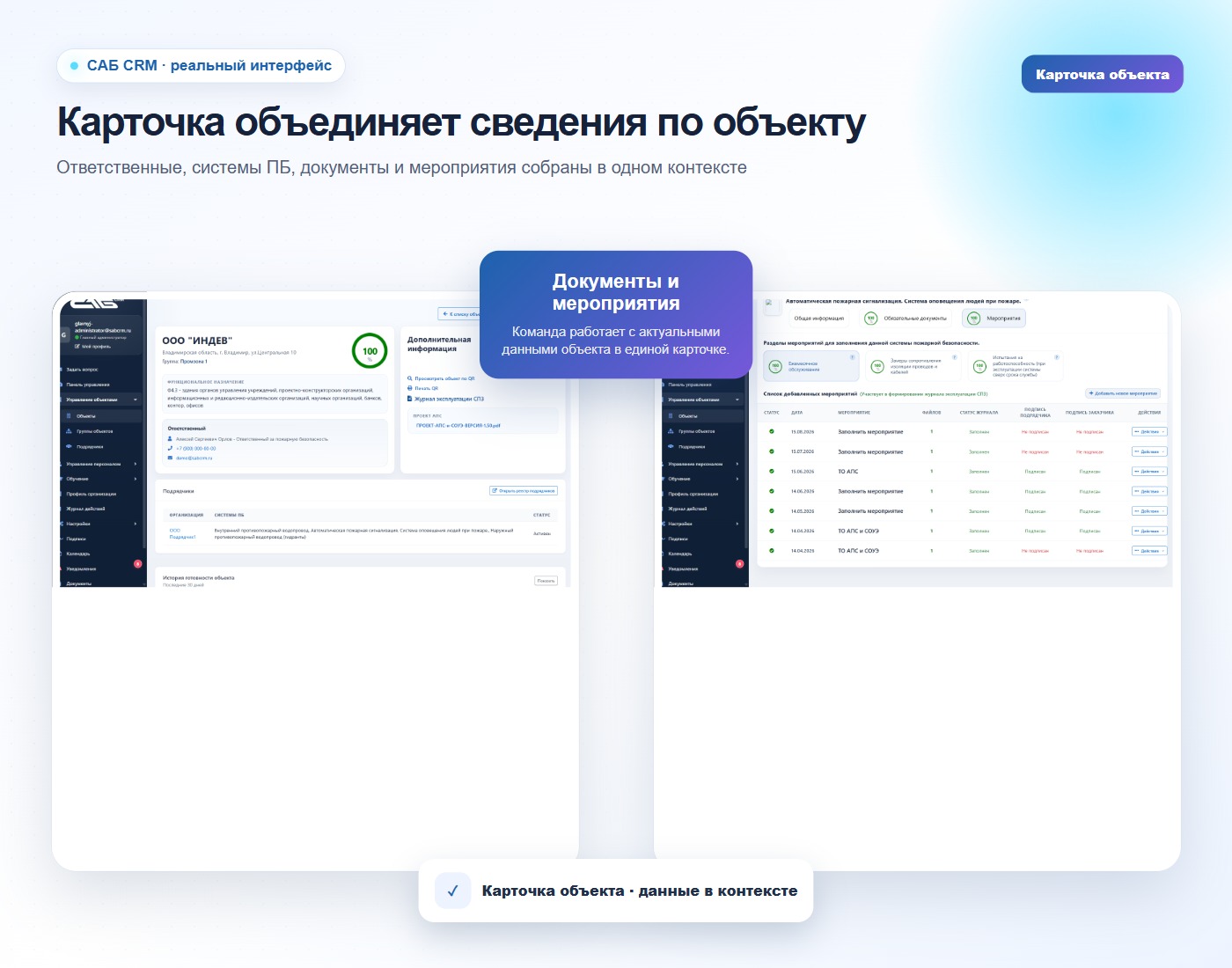Open Действия dropdown for the 15.07.2026 event

[x=1149, y=451]
